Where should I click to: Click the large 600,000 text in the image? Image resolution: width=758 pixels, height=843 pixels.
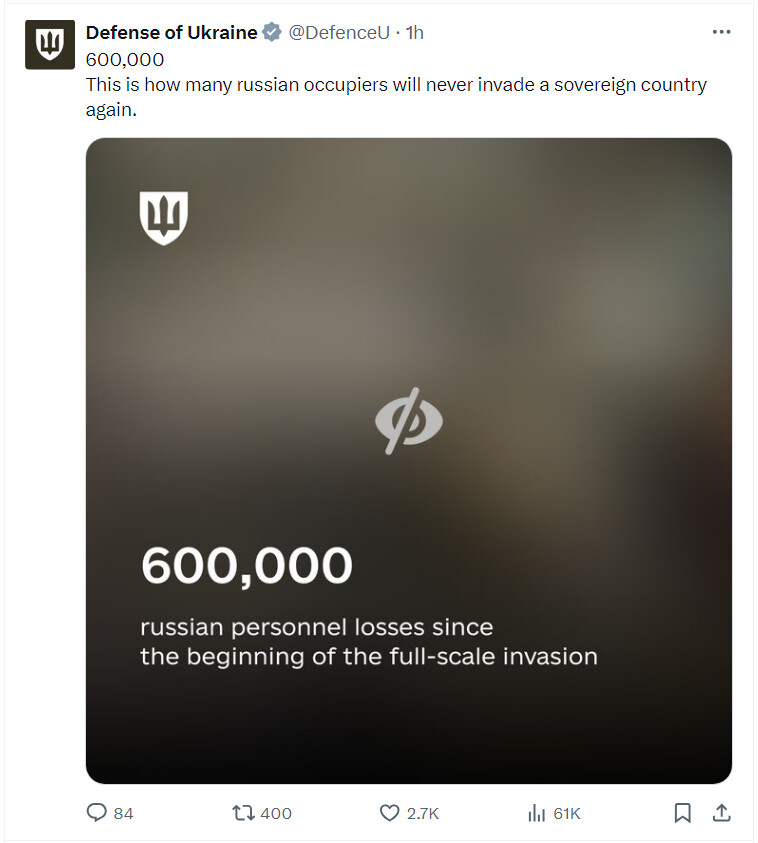click(247, 566)
